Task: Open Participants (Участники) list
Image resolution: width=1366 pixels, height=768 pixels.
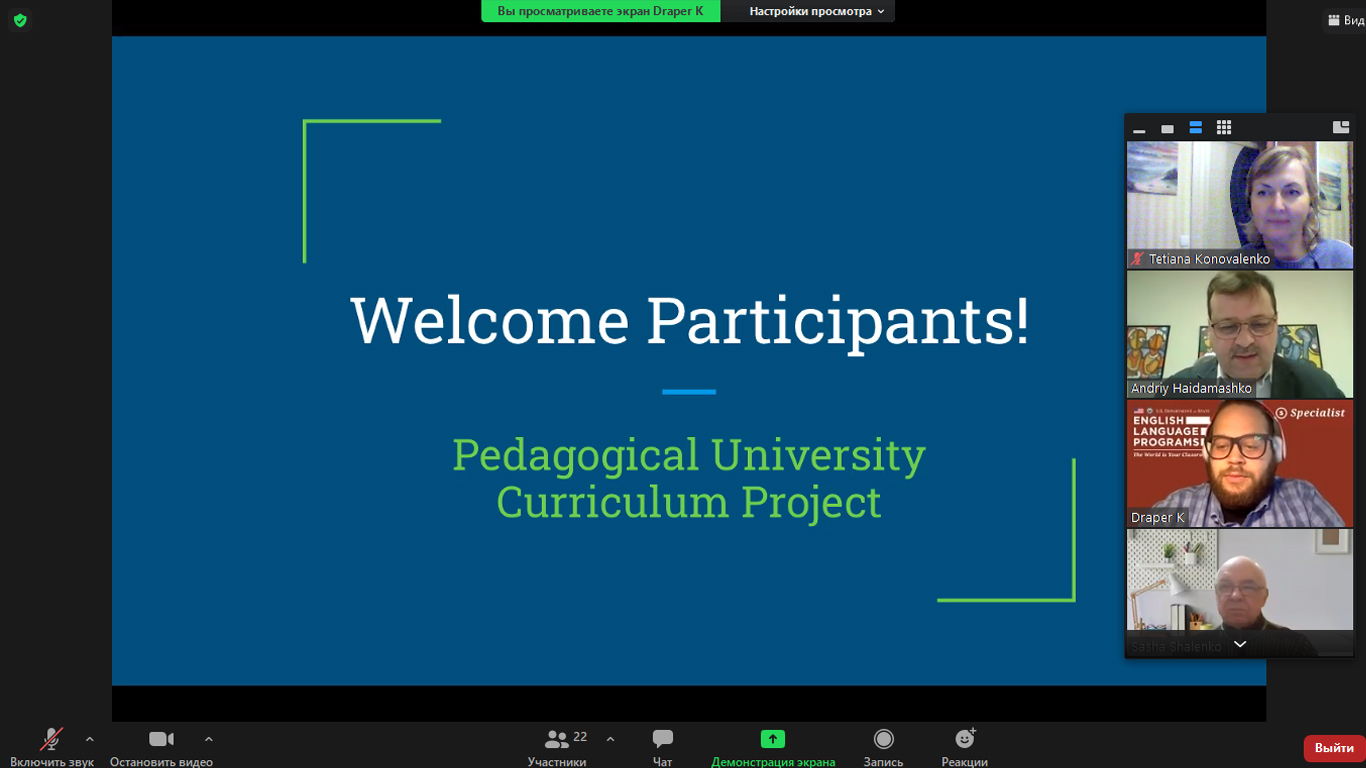Action: 557,746
